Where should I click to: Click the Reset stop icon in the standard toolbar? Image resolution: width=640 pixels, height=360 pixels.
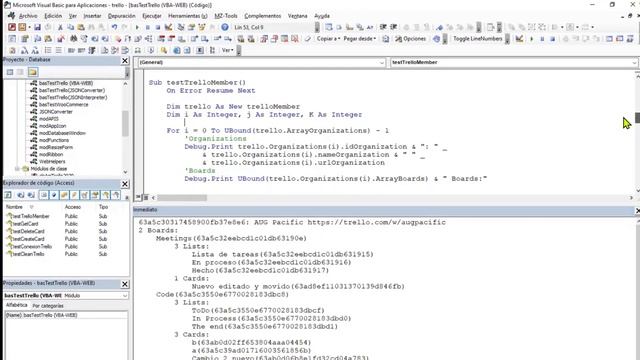coord(158,27)
